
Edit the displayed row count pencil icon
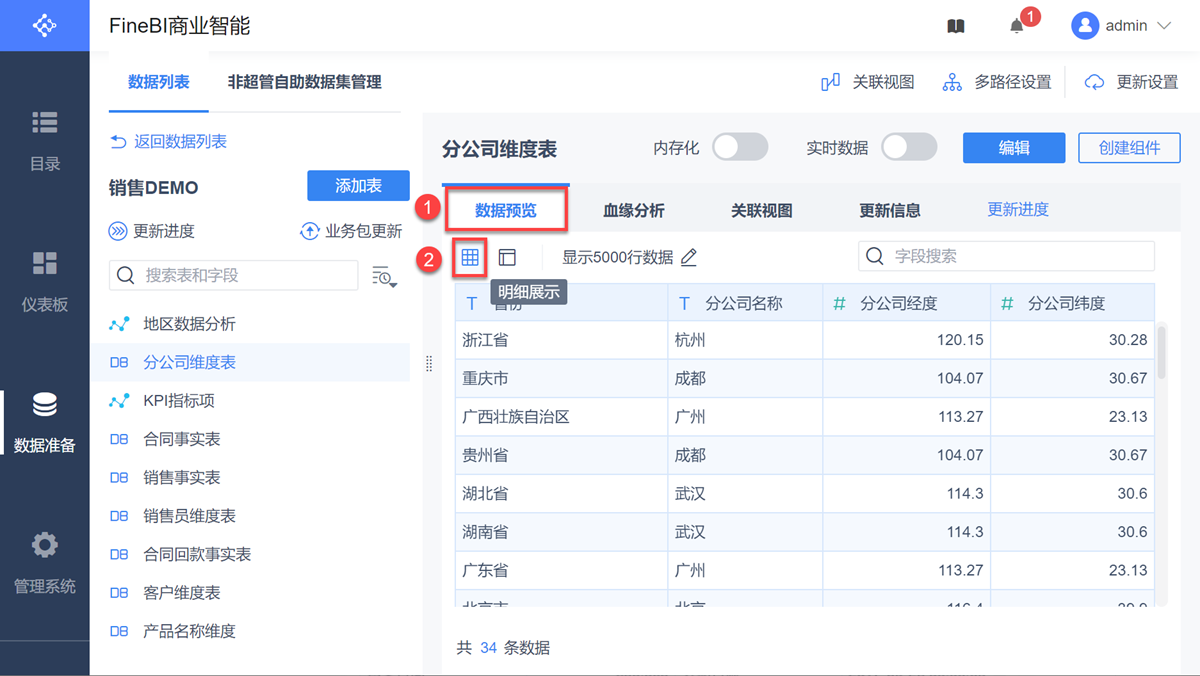point(689,257)
